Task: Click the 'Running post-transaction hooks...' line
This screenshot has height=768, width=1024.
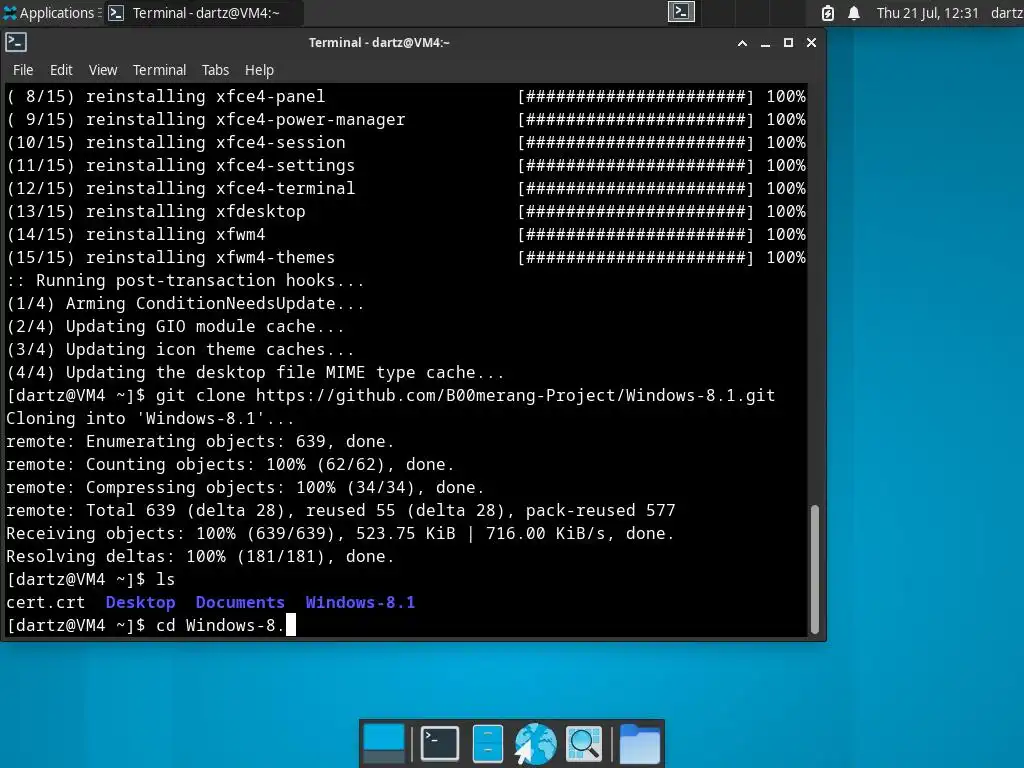Action: point(185,280)
